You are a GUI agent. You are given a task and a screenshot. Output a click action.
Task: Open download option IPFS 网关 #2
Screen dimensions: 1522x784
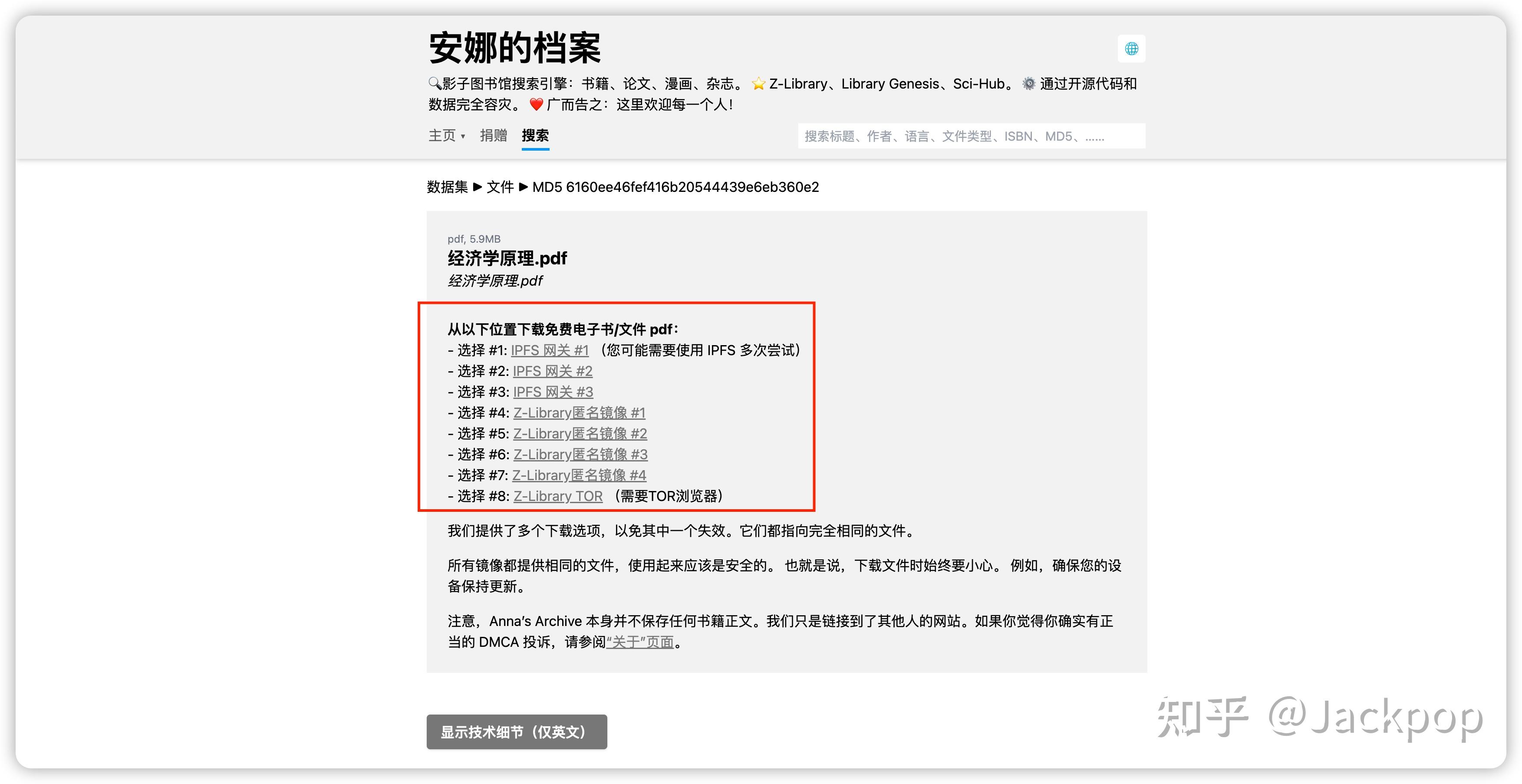click(553, 371)
